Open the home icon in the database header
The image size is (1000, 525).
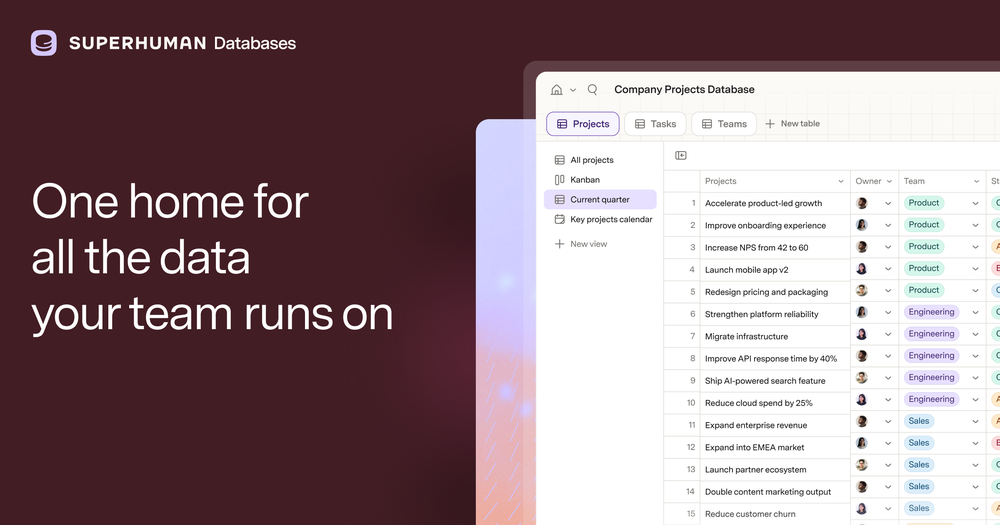[x=557, y=89]
